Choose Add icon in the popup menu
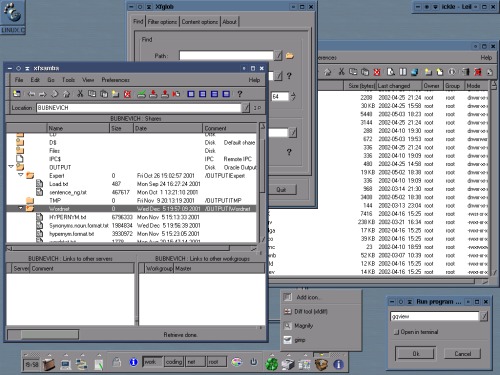Viewport: 500px width, 375px height. click(x=321, y=297)
